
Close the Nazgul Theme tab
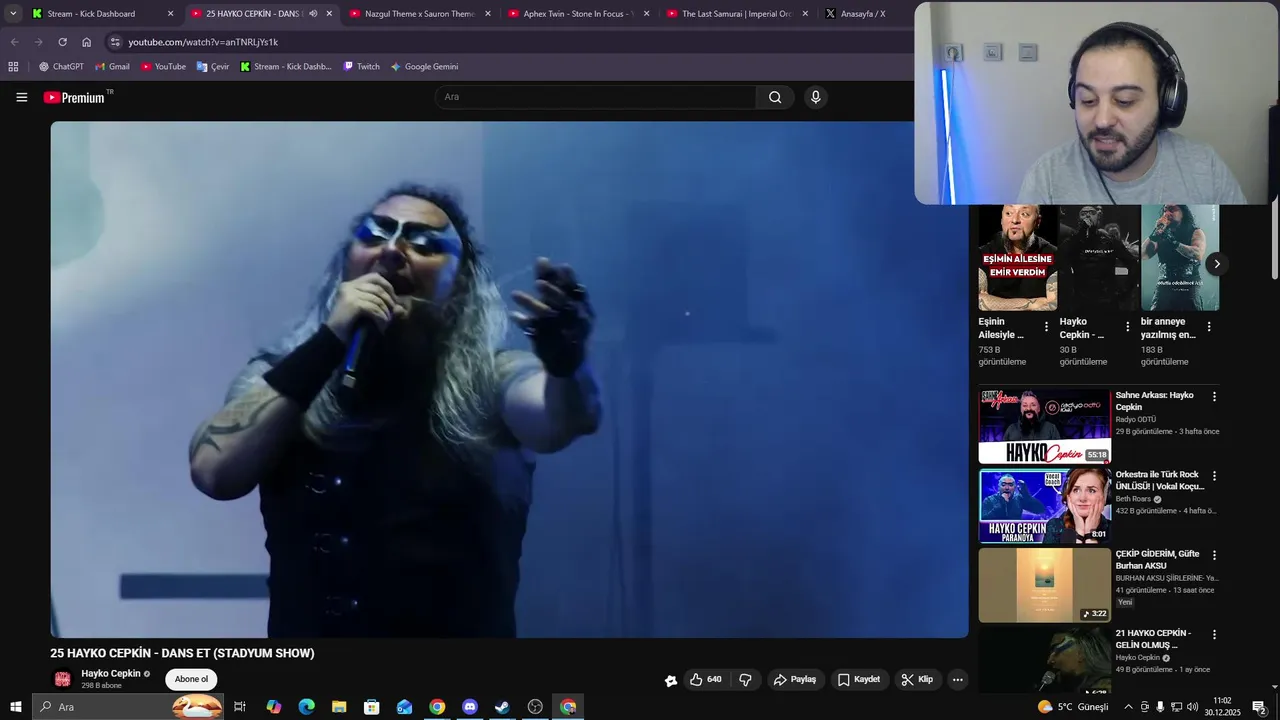click(x=488, y=14)
